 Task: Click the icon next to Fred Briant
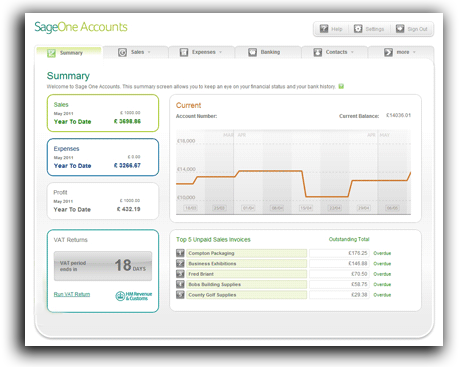pos(180,274)
